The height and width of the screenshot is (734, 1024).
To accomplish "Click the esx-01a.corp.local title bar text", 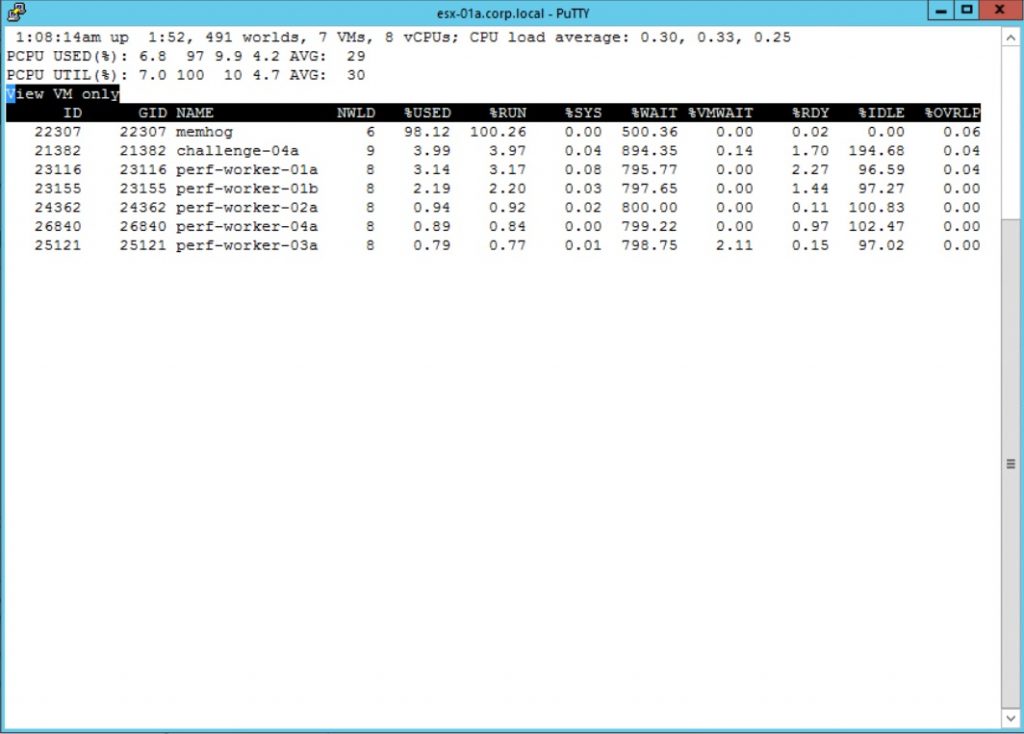I will [513, 13].
